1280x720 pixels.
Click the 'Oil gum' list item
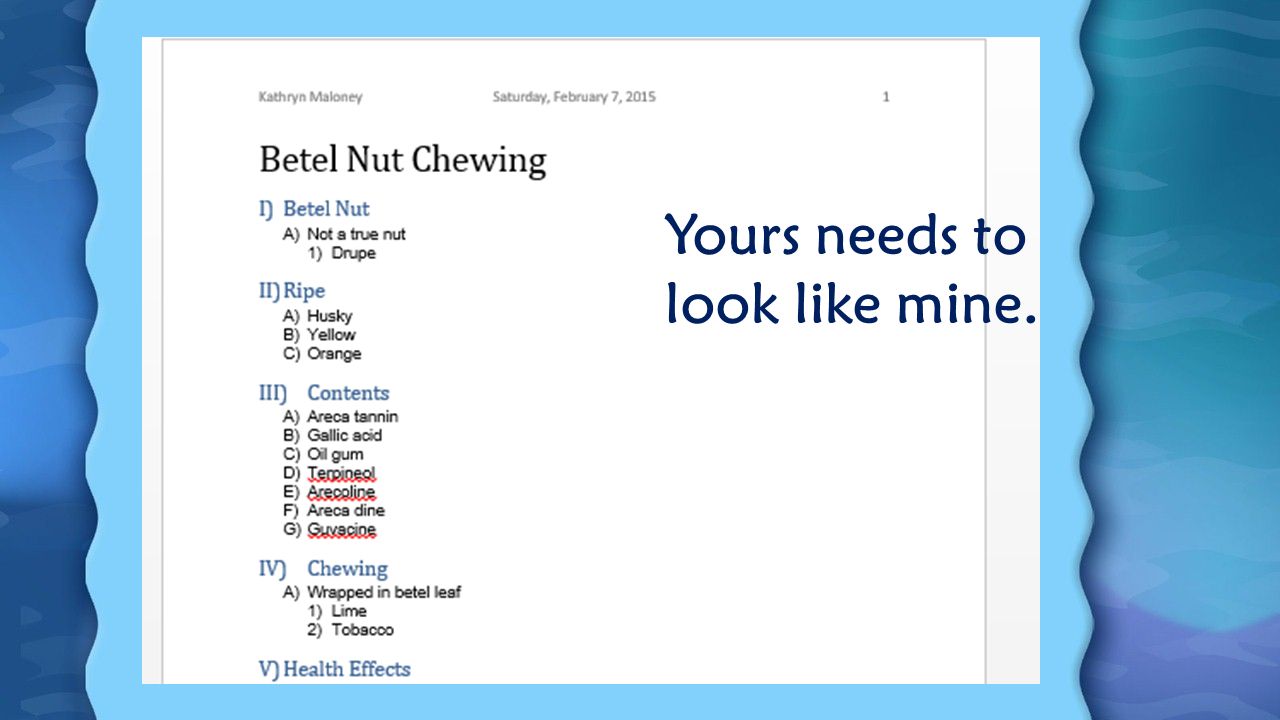pyautogui.click(x=335, y=454)
